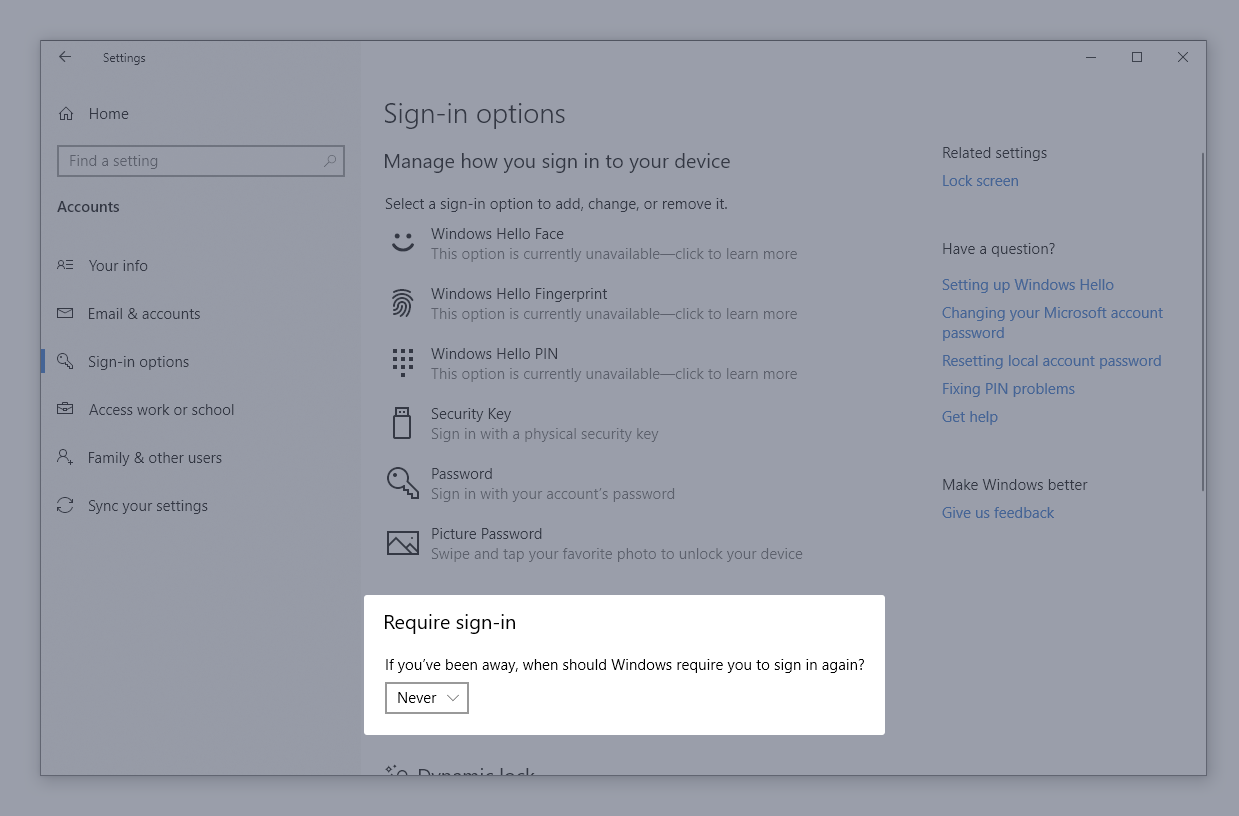The width and height of the screenshot is (1239, 816).
Task: Select Sign-in options in sidebar
Action: pyautogui.click(x=139, y=362)
